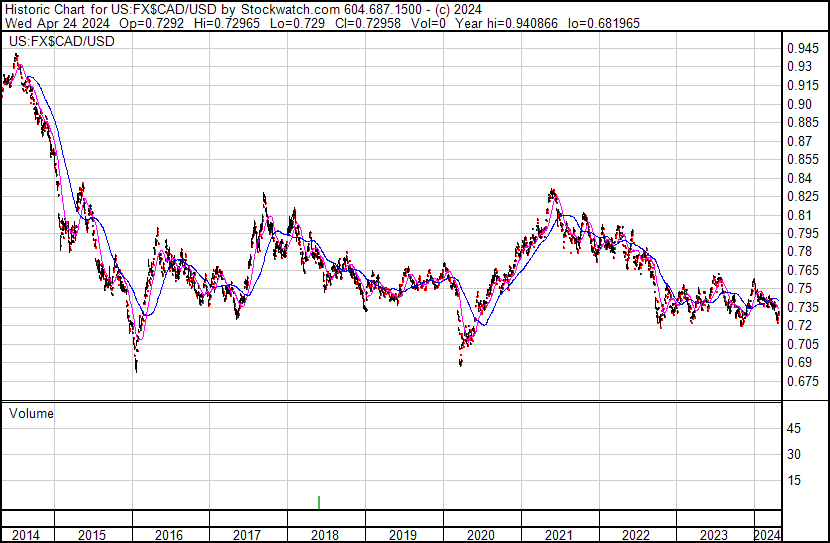
Task: Select the 15 volume axis label
Action: click(x=793, y=480)
